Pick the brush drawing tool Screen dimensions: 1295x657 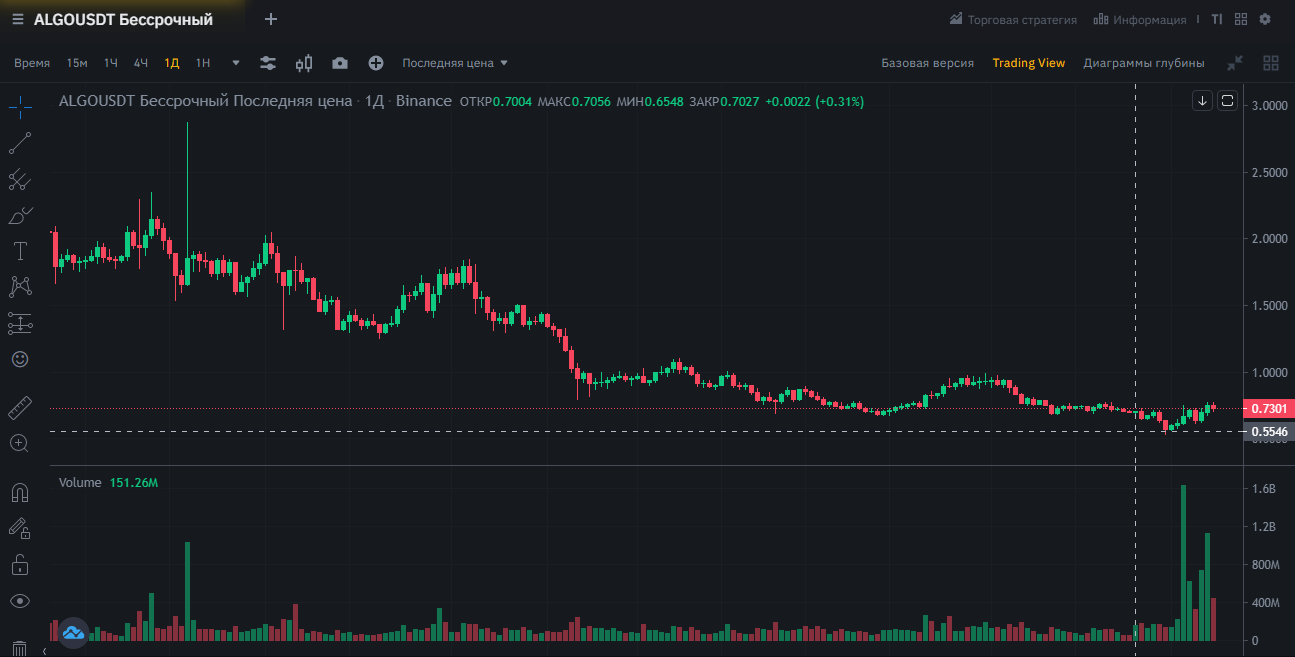(20, 215)
